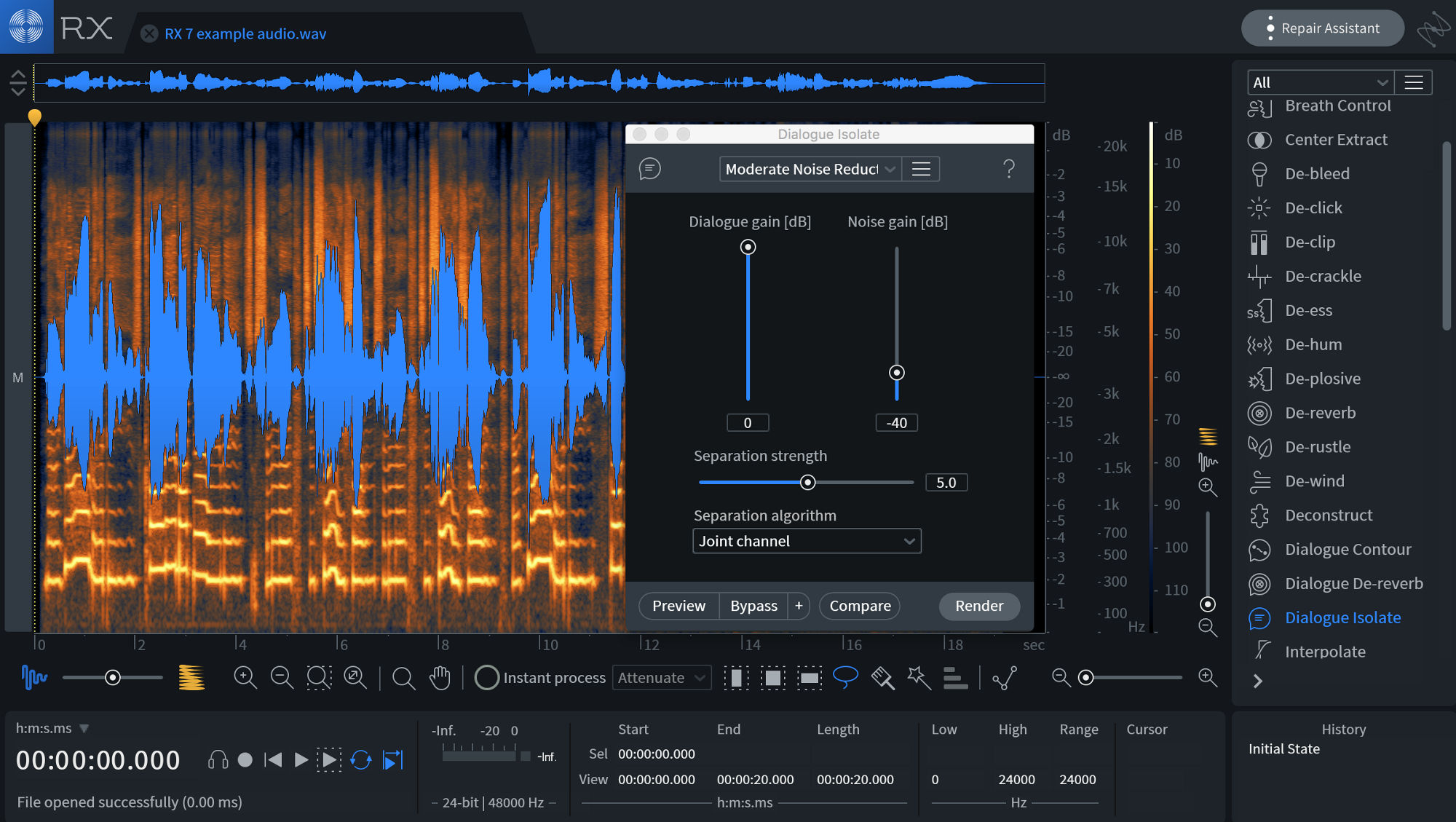Open the Interpolate module

pyautogui.click(x=1325, y=652)
